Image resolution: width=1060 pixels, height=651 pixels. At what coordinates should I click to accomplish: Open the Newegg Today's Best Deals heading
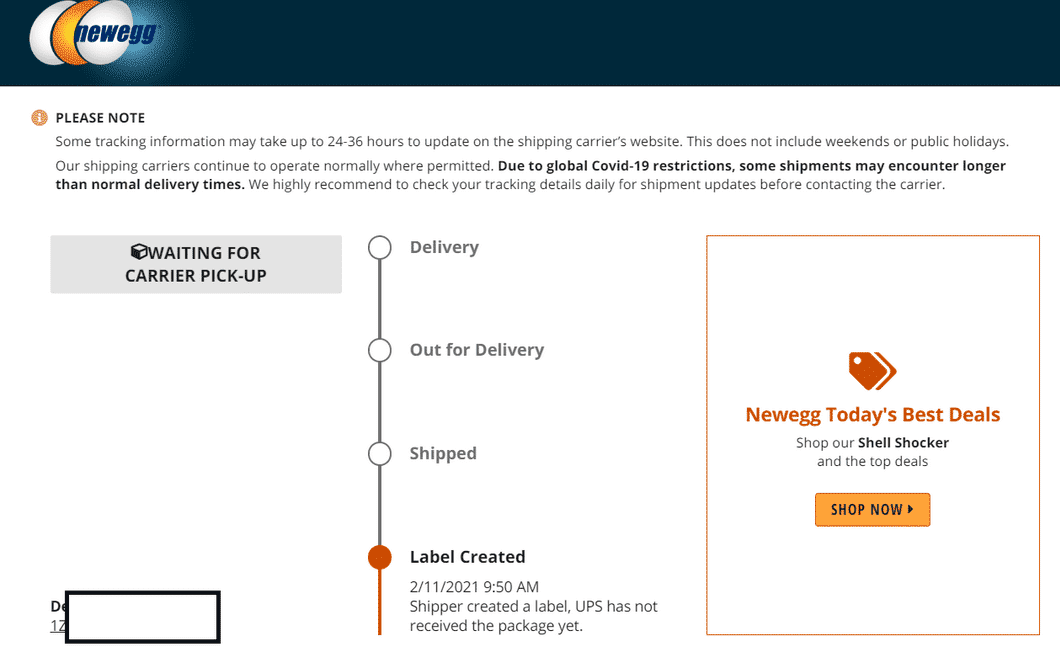872,415
